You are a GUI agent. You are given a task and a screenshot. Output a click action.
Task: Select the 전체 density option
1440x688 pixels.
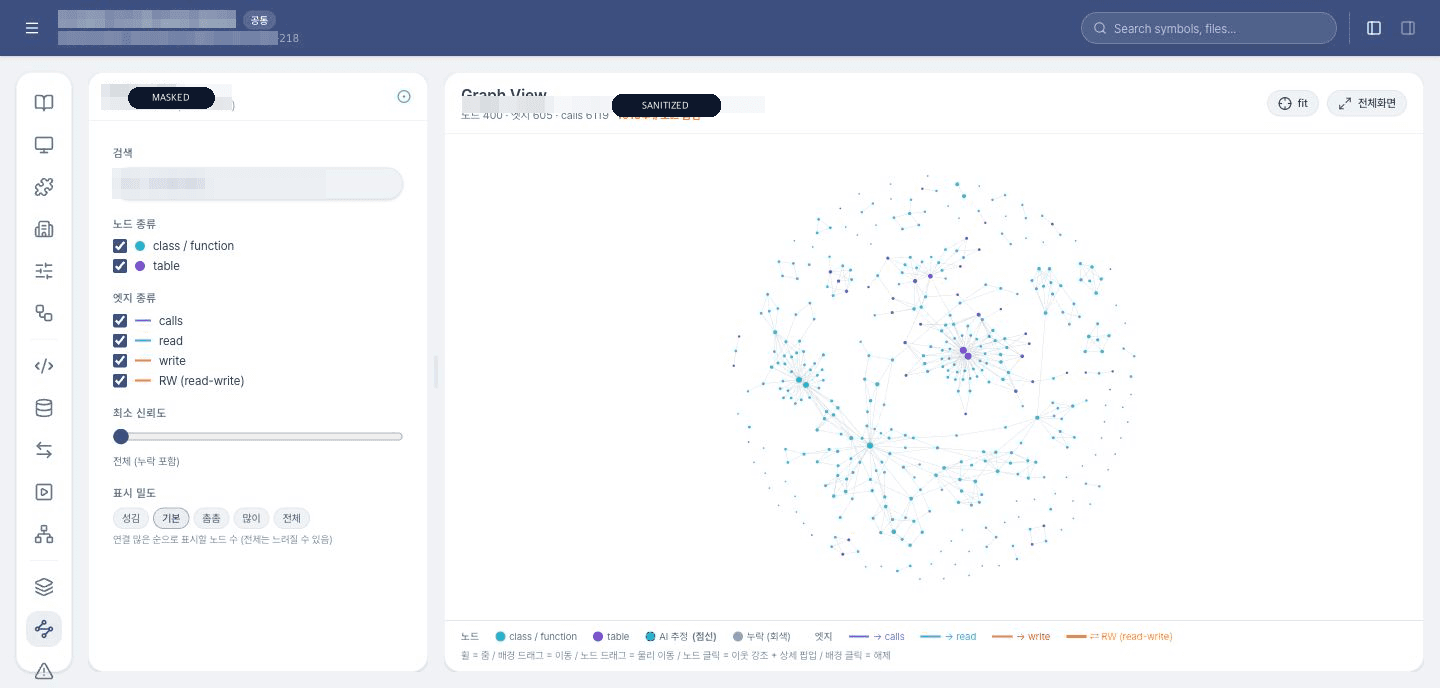click(x=291, y=518)
